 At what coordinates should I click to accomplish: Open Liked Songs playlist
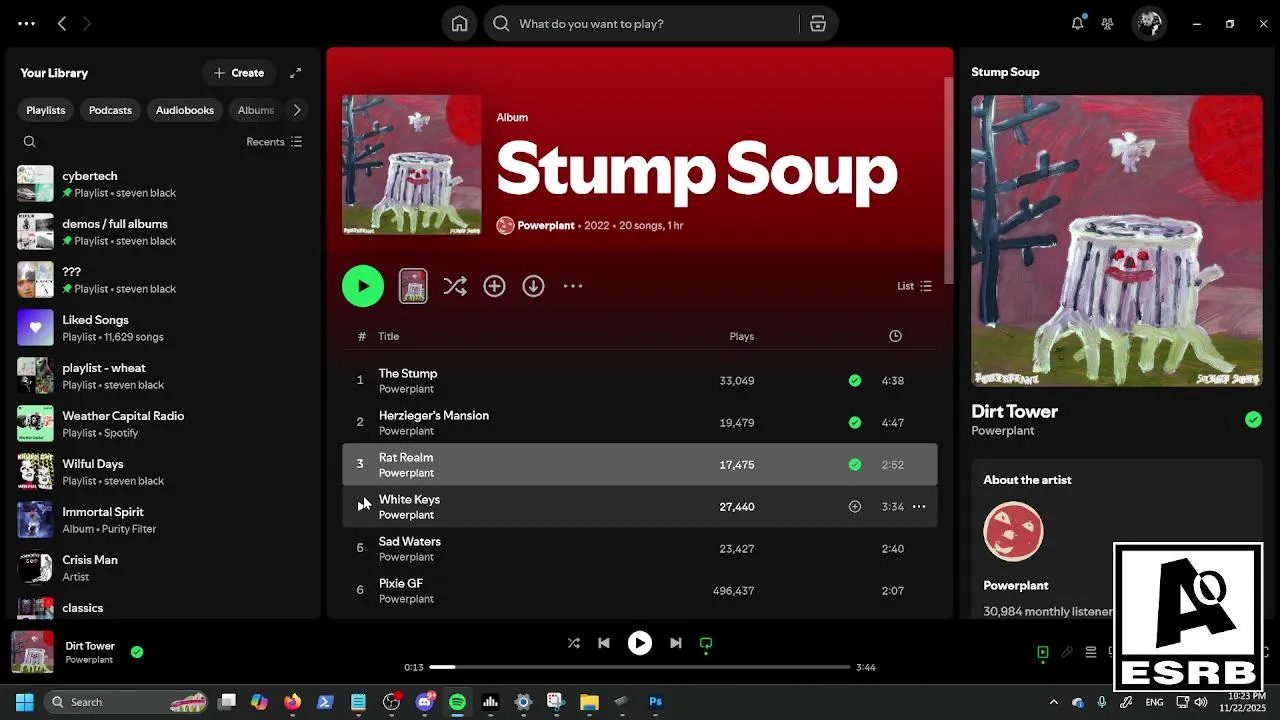pyautogui.click(x=165, y=328)
